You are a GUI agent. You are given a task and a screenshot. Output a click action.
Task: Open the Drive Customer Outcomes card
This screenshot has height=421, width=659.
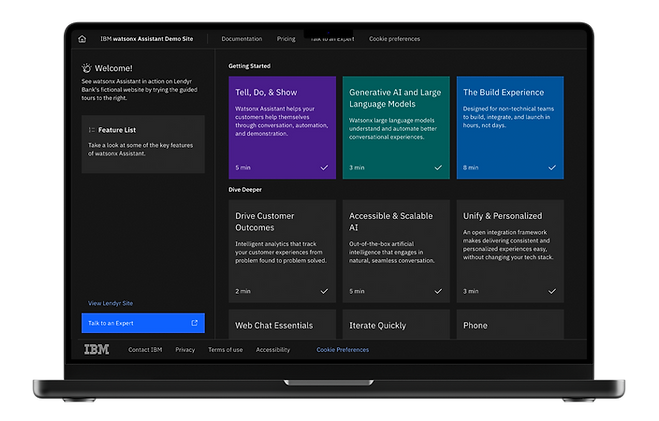coord(282,251)
